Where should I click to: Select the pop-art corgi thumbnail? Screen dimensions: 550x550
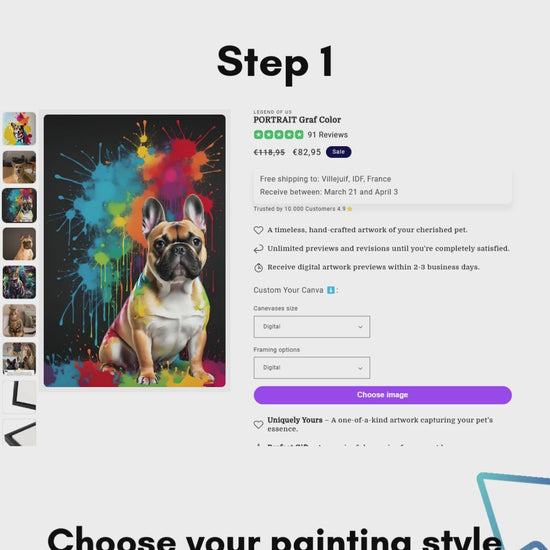19,128
